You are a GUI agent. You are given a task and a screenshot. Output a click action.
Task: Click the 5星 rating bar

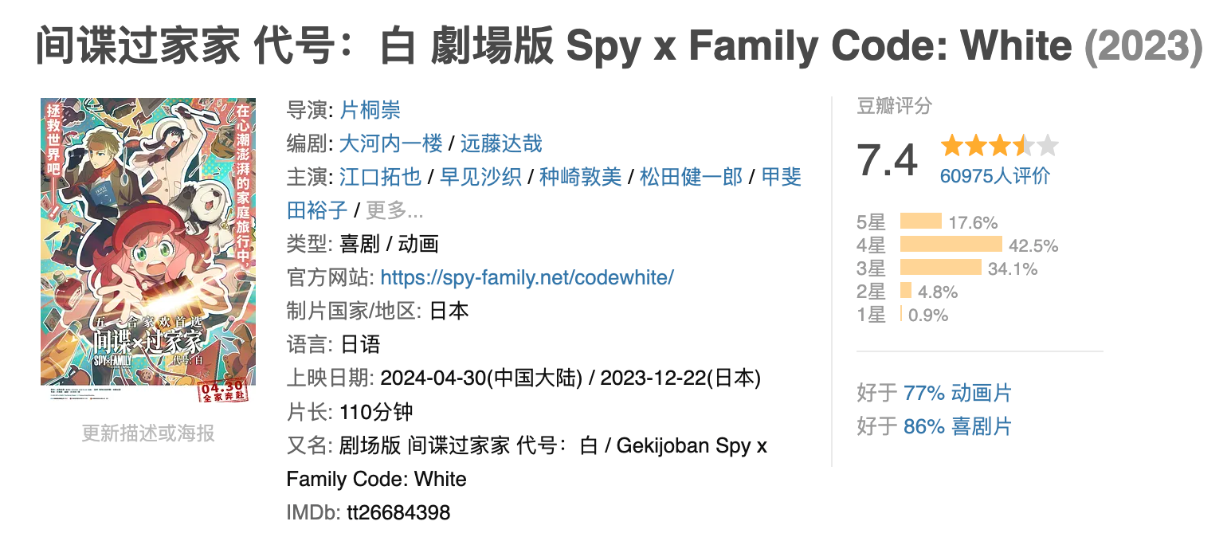click(x=921, y=222)
